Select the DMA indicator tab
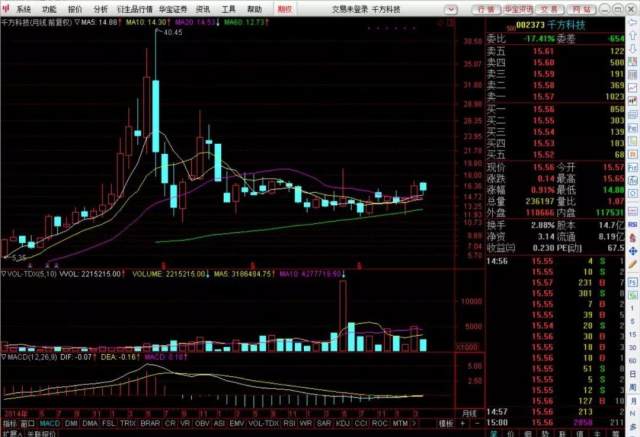The image size is (640, 437). point(90,424)
